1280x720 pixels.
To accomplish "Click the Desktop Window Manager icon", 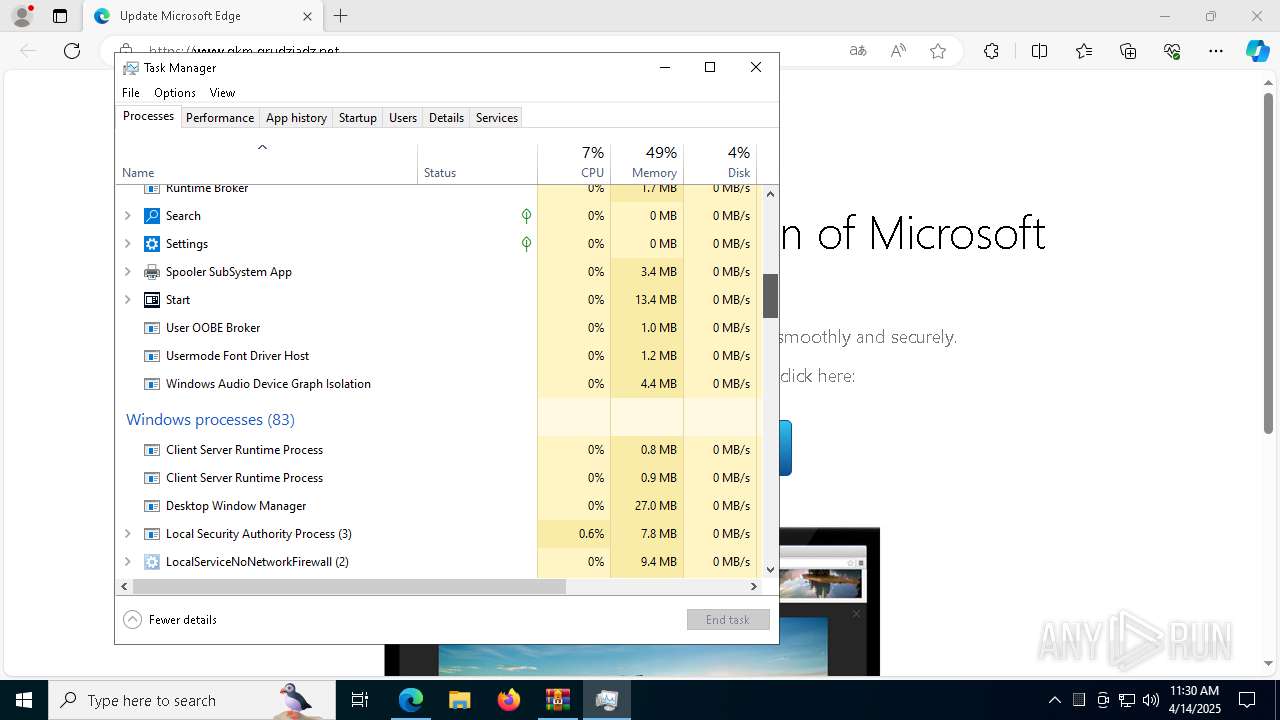I will click(x=152, y=506).
